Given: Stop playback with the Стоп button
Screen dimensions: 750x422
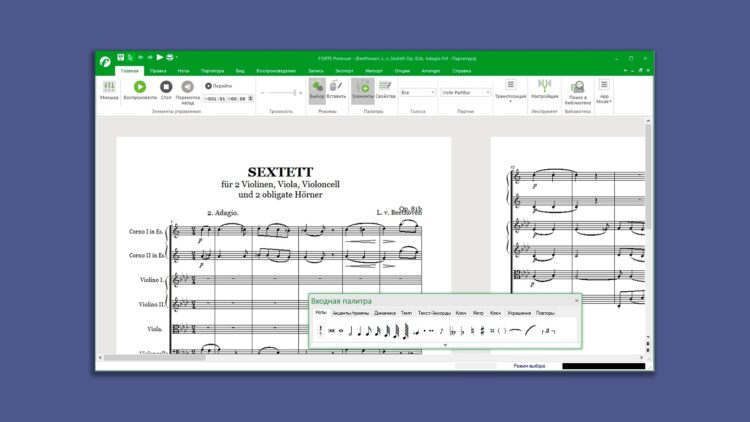Looking at the screenshot, I should click(x=166, y=89).
